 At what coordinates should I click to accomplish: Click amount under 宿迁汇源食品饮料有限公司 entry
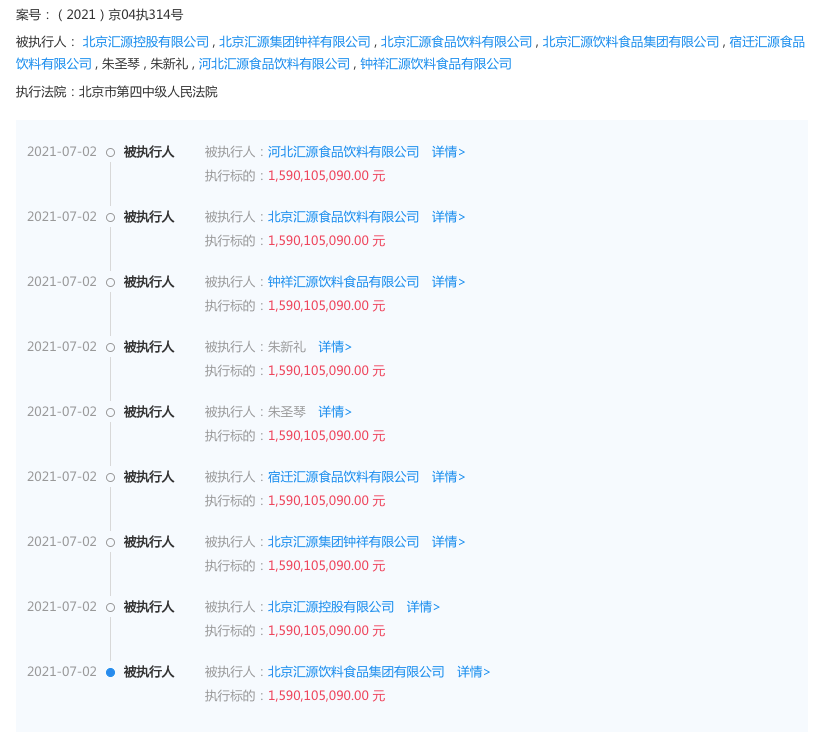[x=327, y=501]
